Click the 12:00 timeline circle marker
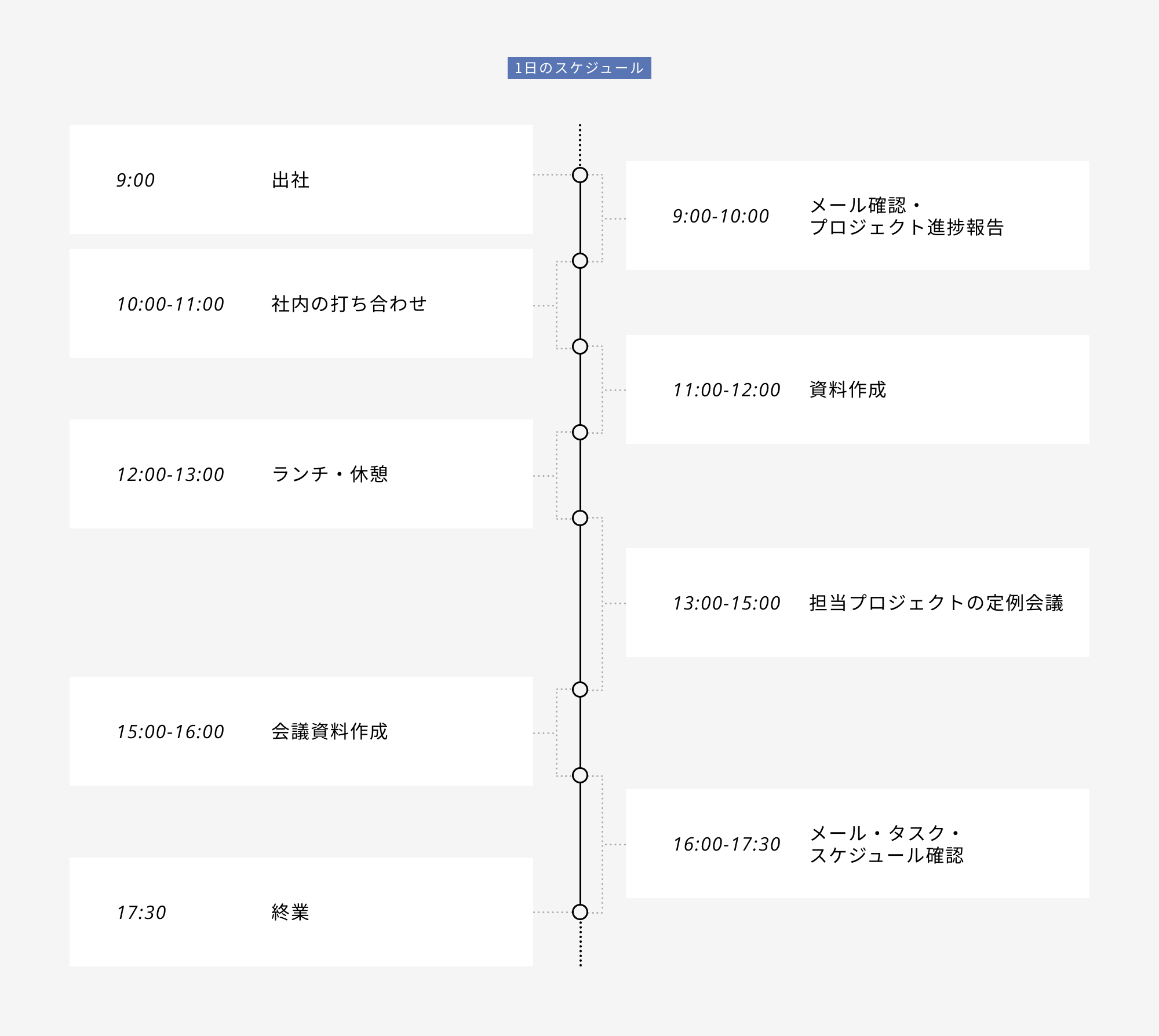The image size is (1159, 1036). 580,432
